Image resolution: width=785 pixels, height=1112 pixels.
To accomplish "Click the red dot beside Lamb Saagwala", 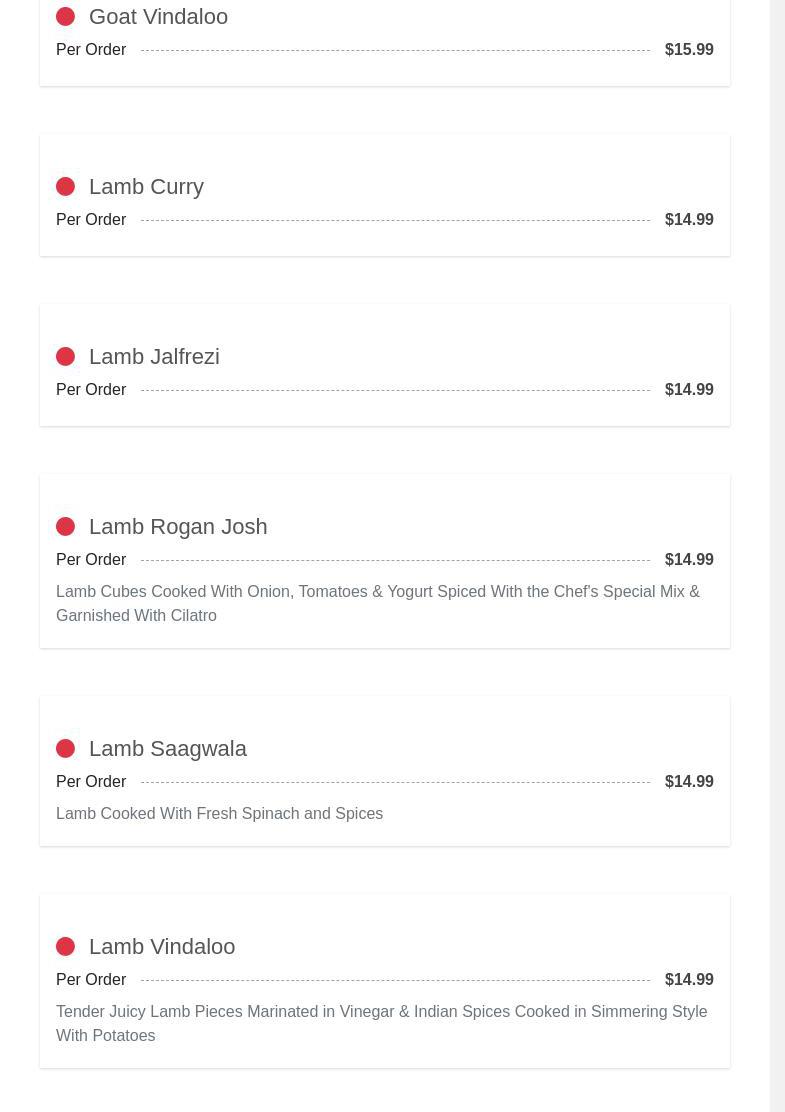I will point(65,749).
